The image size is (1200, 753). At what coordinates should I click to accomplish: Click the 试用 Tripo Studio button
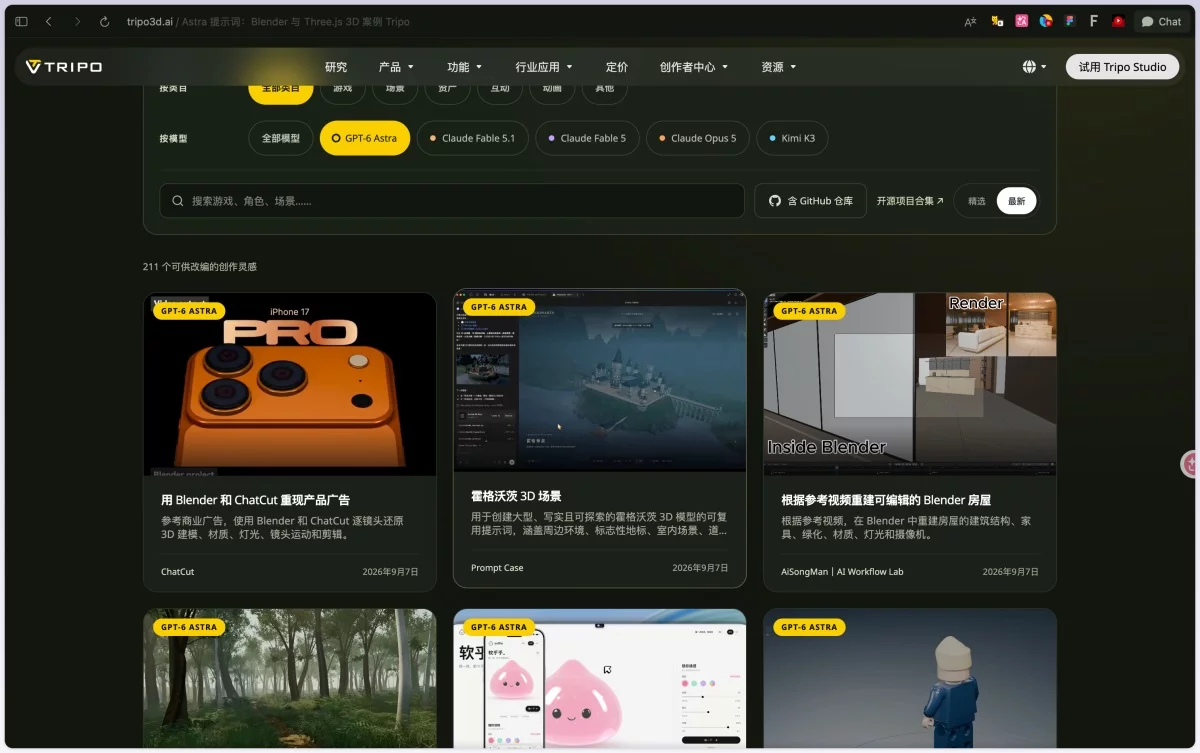1122,67
